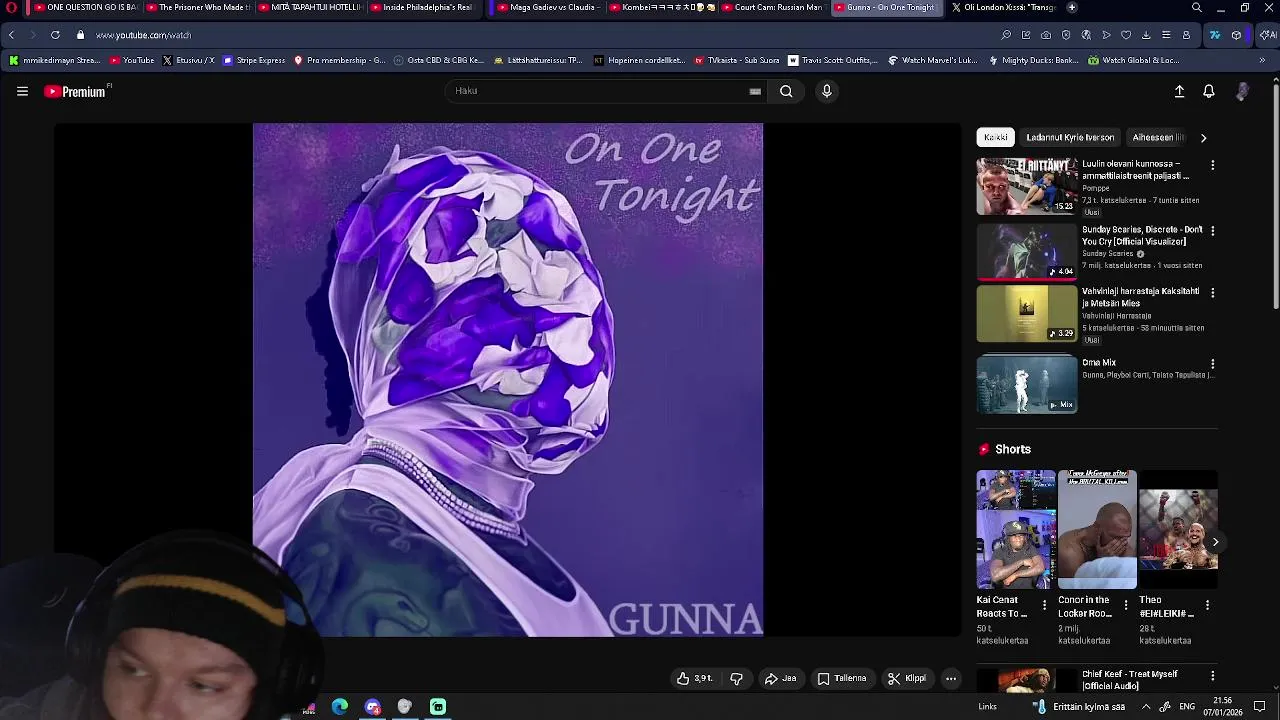
Task: Open the Windows notification center
Action: 1260,707
